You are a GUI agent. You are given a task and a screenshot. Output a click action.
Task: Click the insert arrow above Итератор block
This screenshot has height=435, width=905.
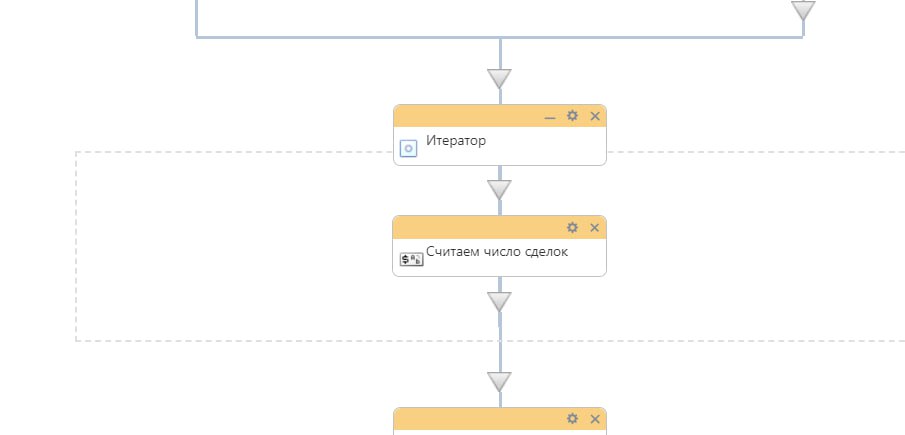(499, 78)
